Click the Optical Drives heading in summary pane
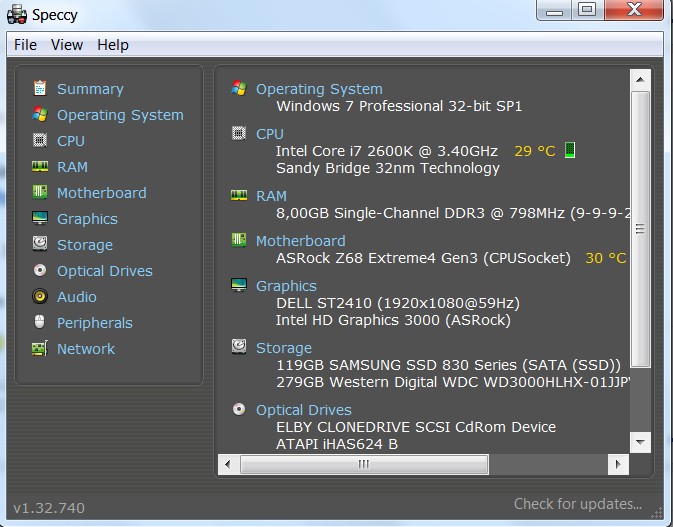The height and width of the screenshot is (527, 673). pos(304,410)
